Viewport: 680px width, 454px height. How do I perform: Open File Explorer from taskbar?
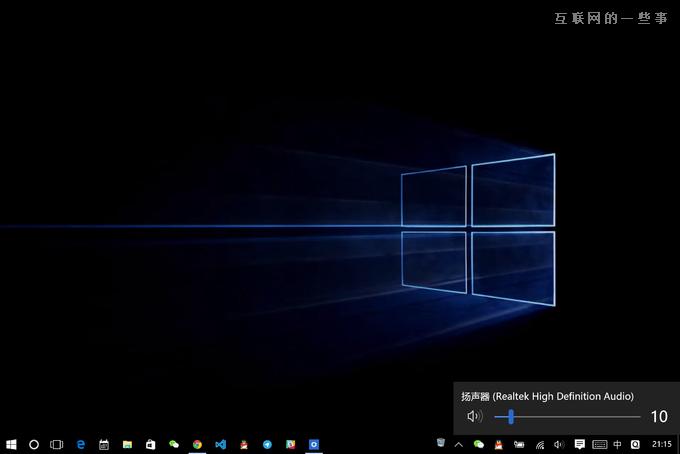127,444
